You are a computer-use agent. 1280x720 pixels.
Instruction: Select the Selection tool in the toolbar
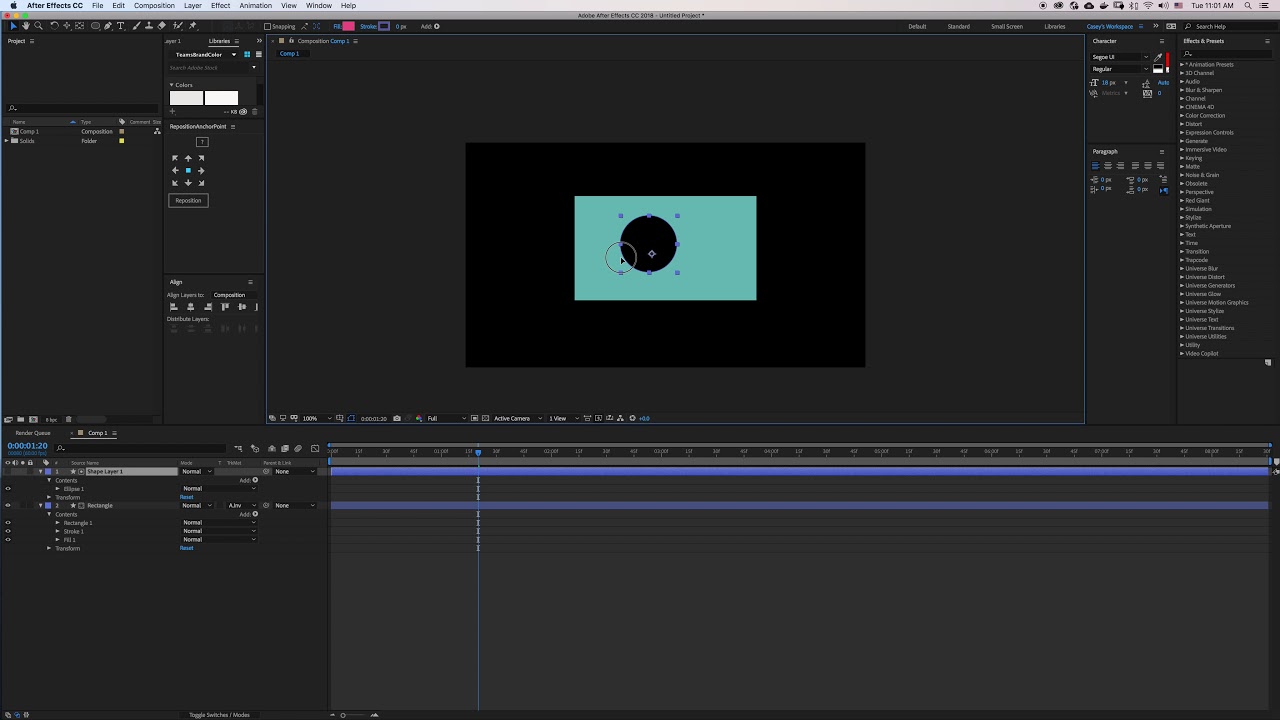[13, 26]
